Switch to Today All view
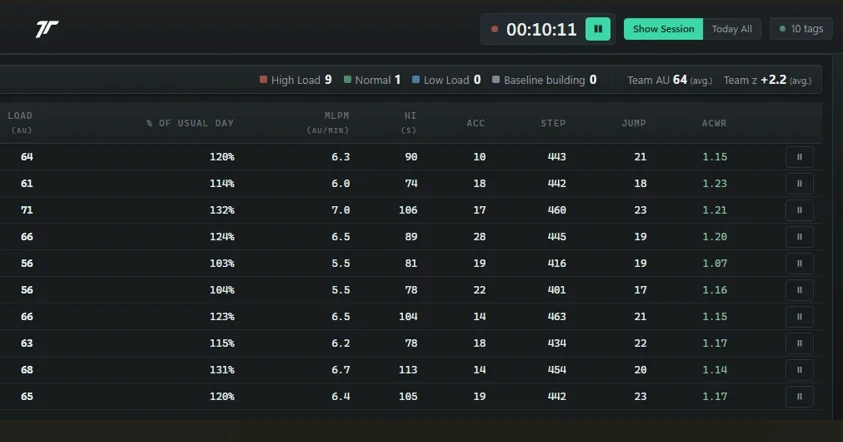This screenshot has width=843, height=442. 732,29
